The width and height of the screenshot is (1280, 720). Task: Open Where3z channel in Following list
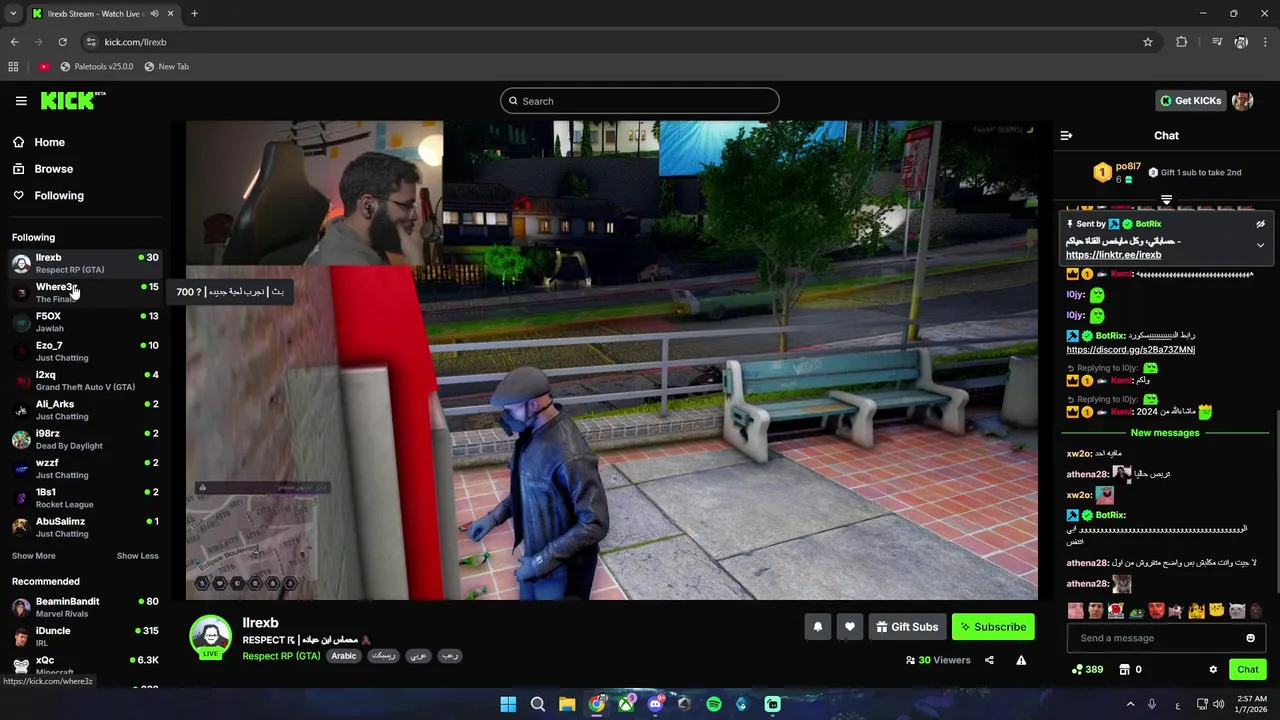pyautogui.click(x=85, y=293)
